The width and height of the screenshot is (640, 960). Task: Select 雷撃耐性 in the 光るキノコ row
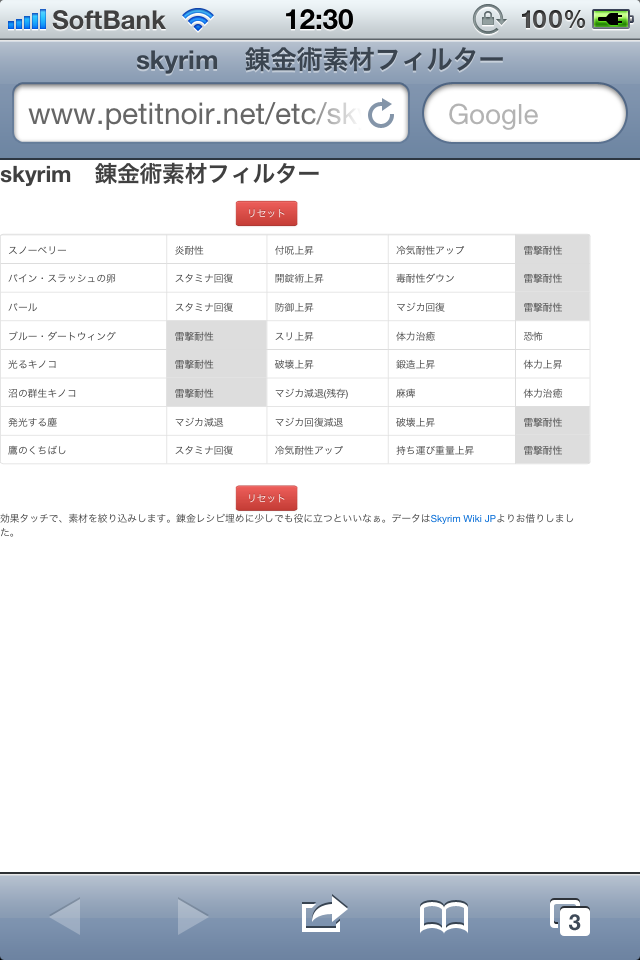[217, 364]
